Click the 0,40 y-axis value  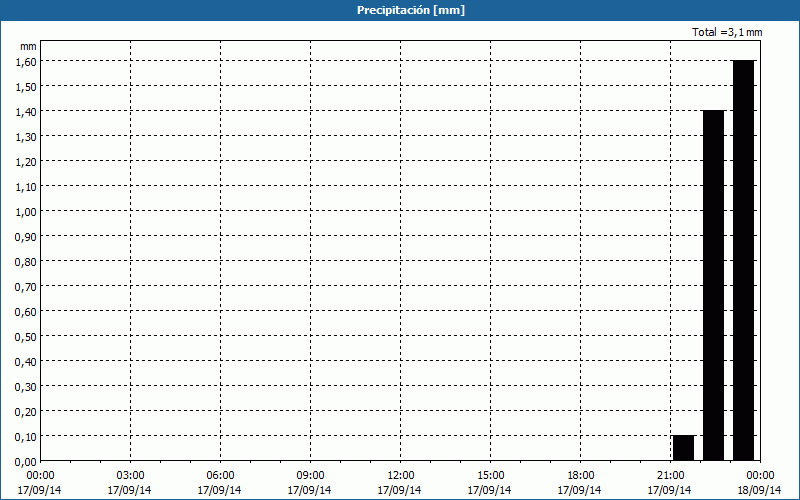pos(26,362)
